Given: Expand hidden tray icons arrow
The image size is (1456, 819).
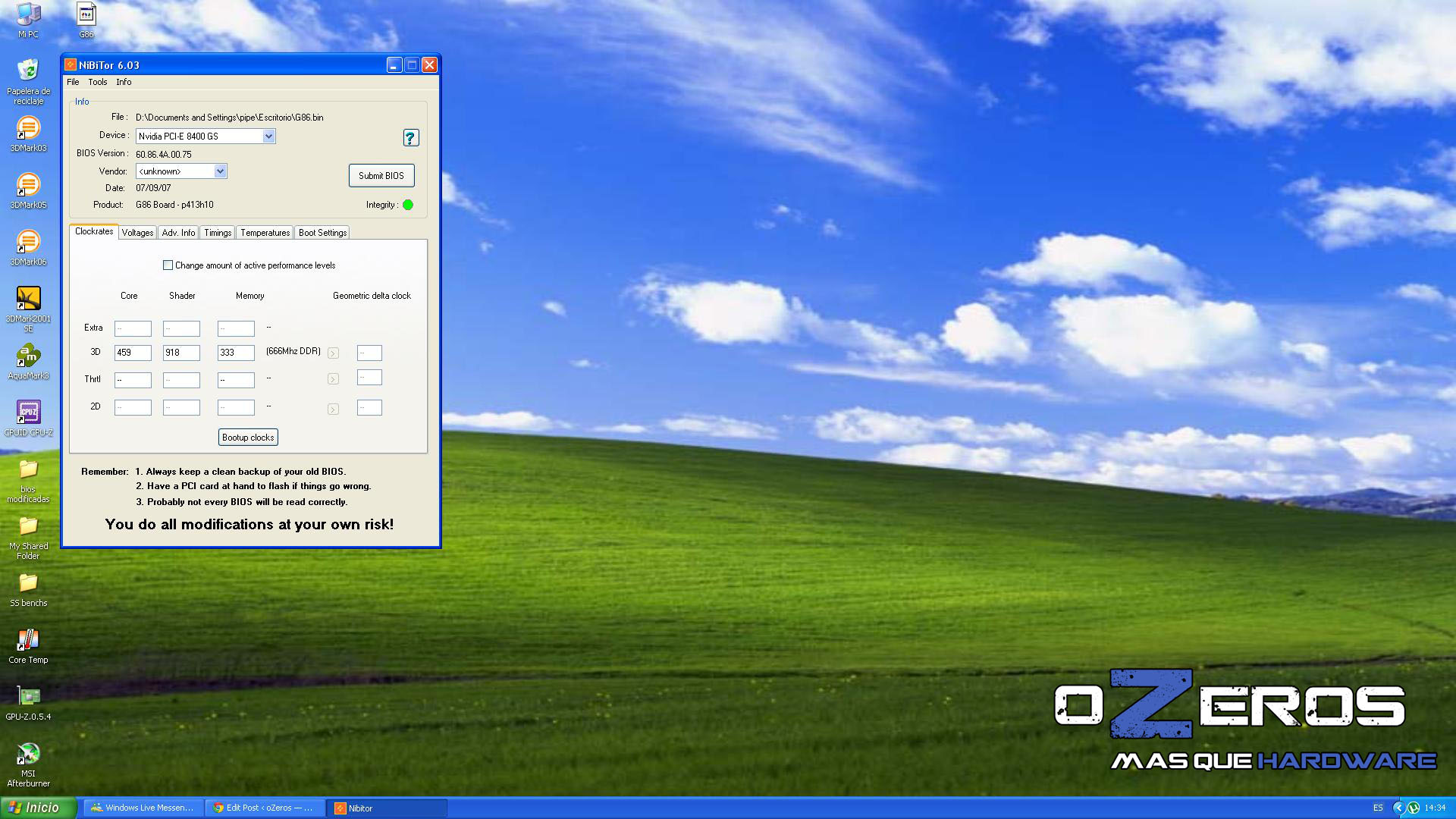Looking at the screenshot, I should click(1398, 808).
